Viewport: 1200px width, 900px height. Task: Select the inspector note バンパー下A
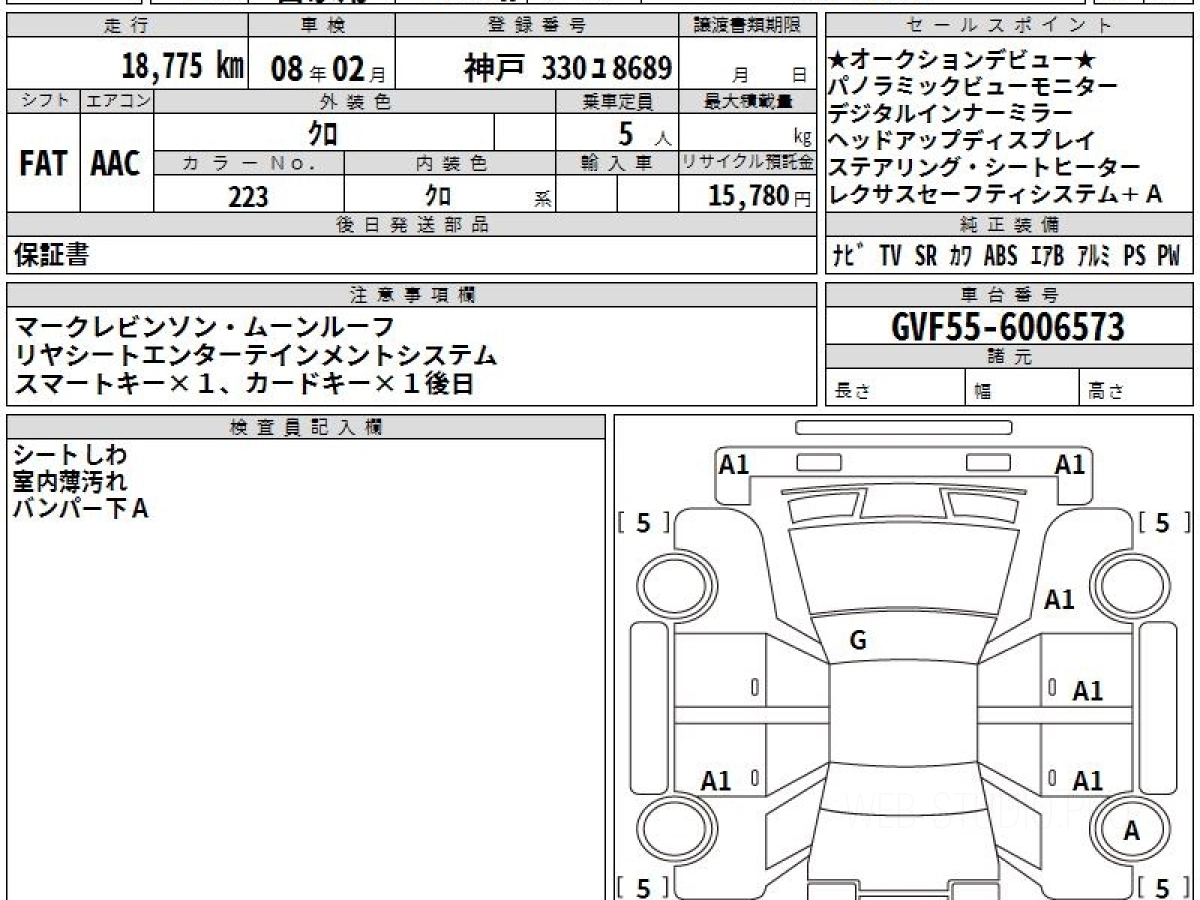[82, 508]
